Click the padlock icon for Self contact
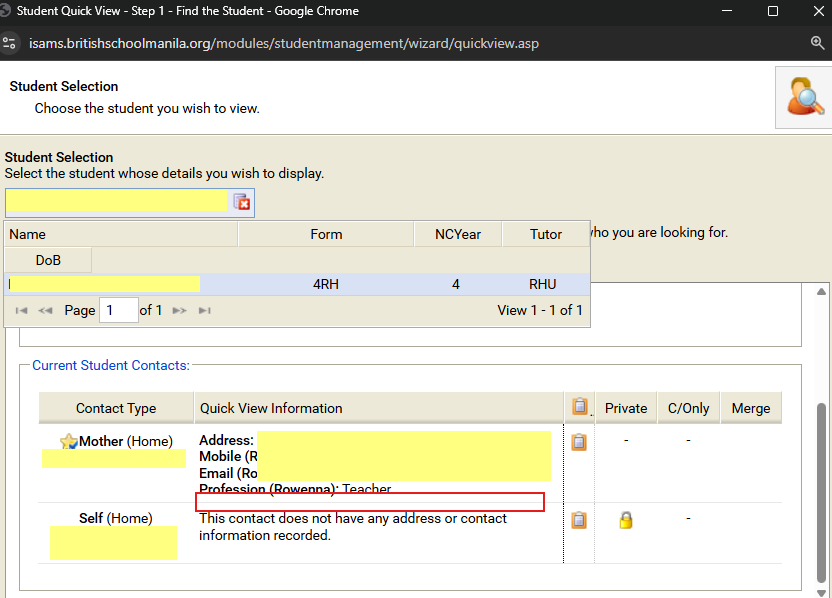This screenshot has width=832, height=598. click(x=626, y=520)
